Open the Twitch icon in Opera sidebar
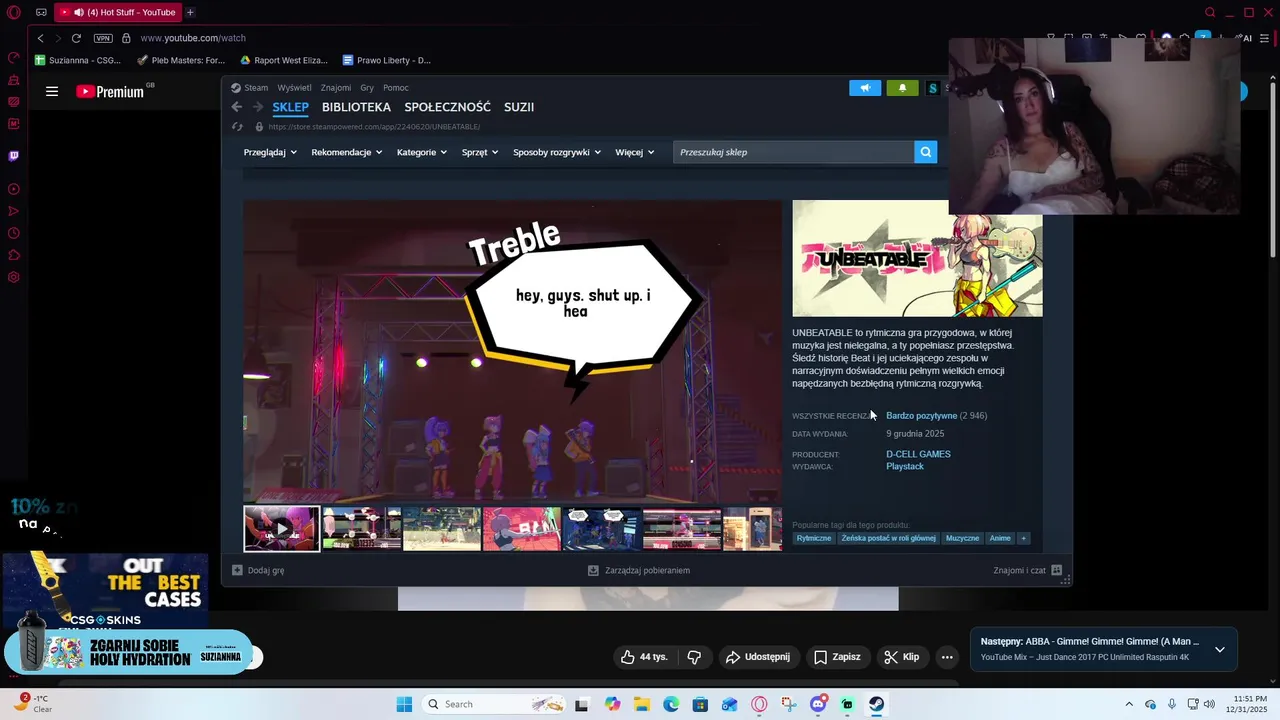Image resolution: width=1280 pixels, height=720 pixels. tap(14, 156)
